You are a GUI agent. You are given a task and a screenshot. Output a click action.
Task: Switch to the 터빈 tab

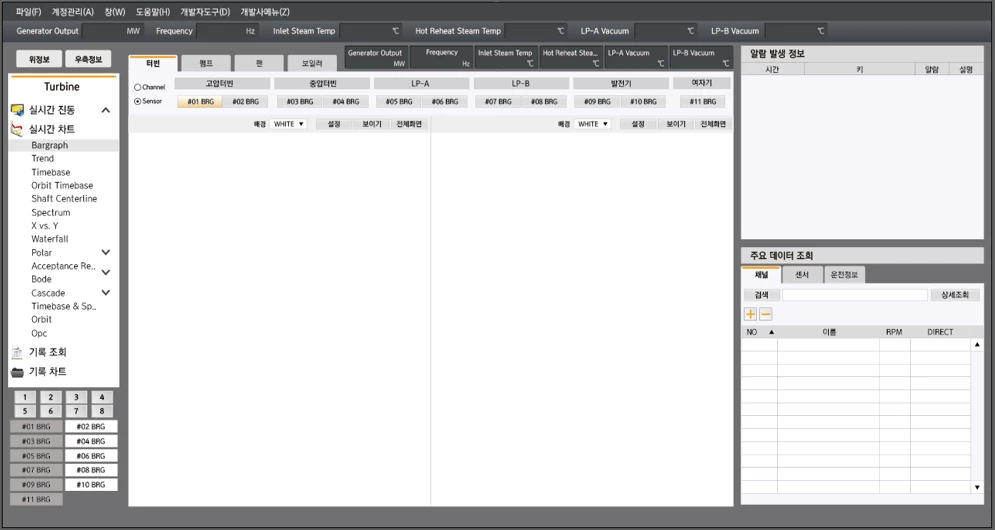pos(153,63)
